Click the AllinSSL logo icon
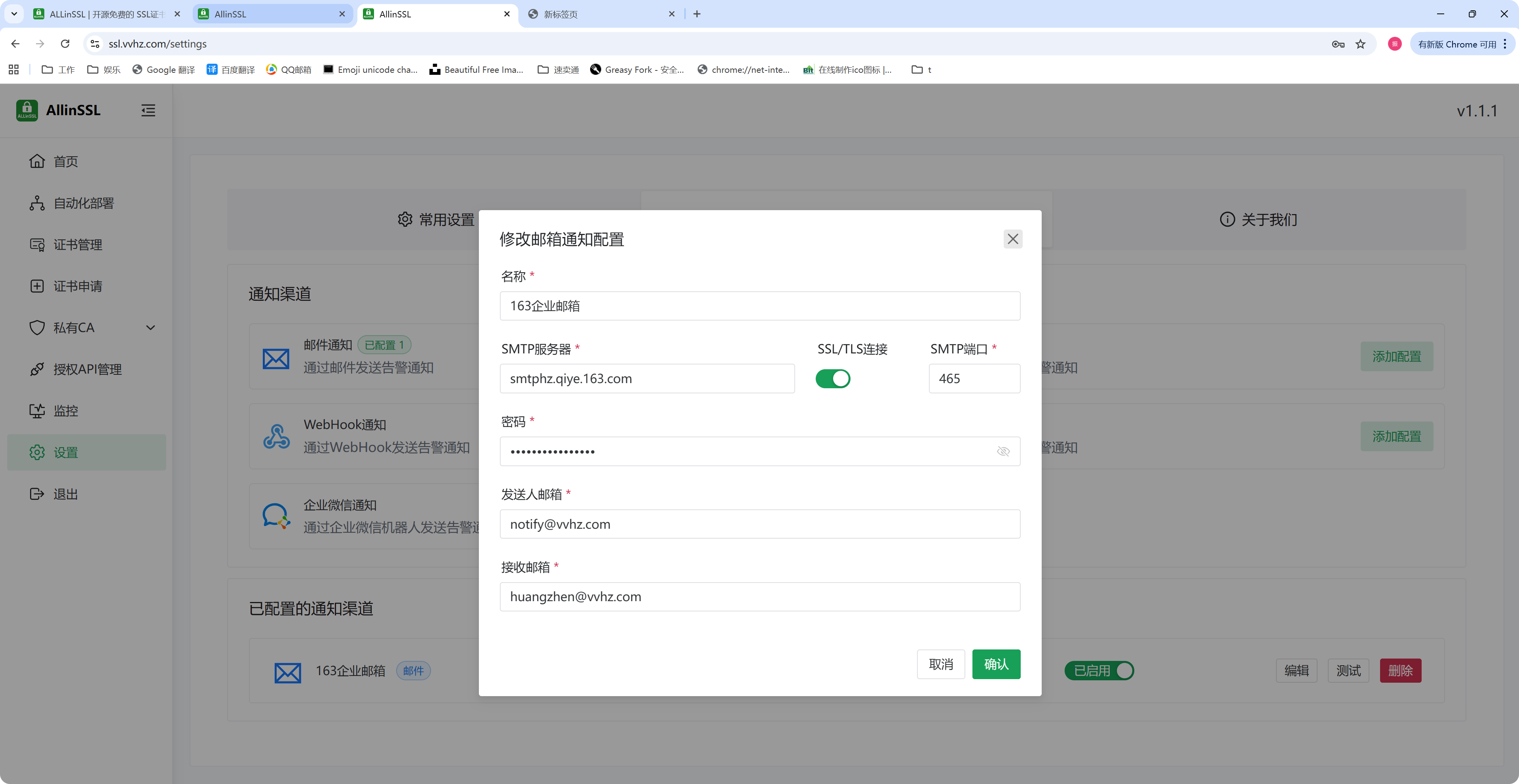This screenshot has height=784, width=1519. point(27,110)
